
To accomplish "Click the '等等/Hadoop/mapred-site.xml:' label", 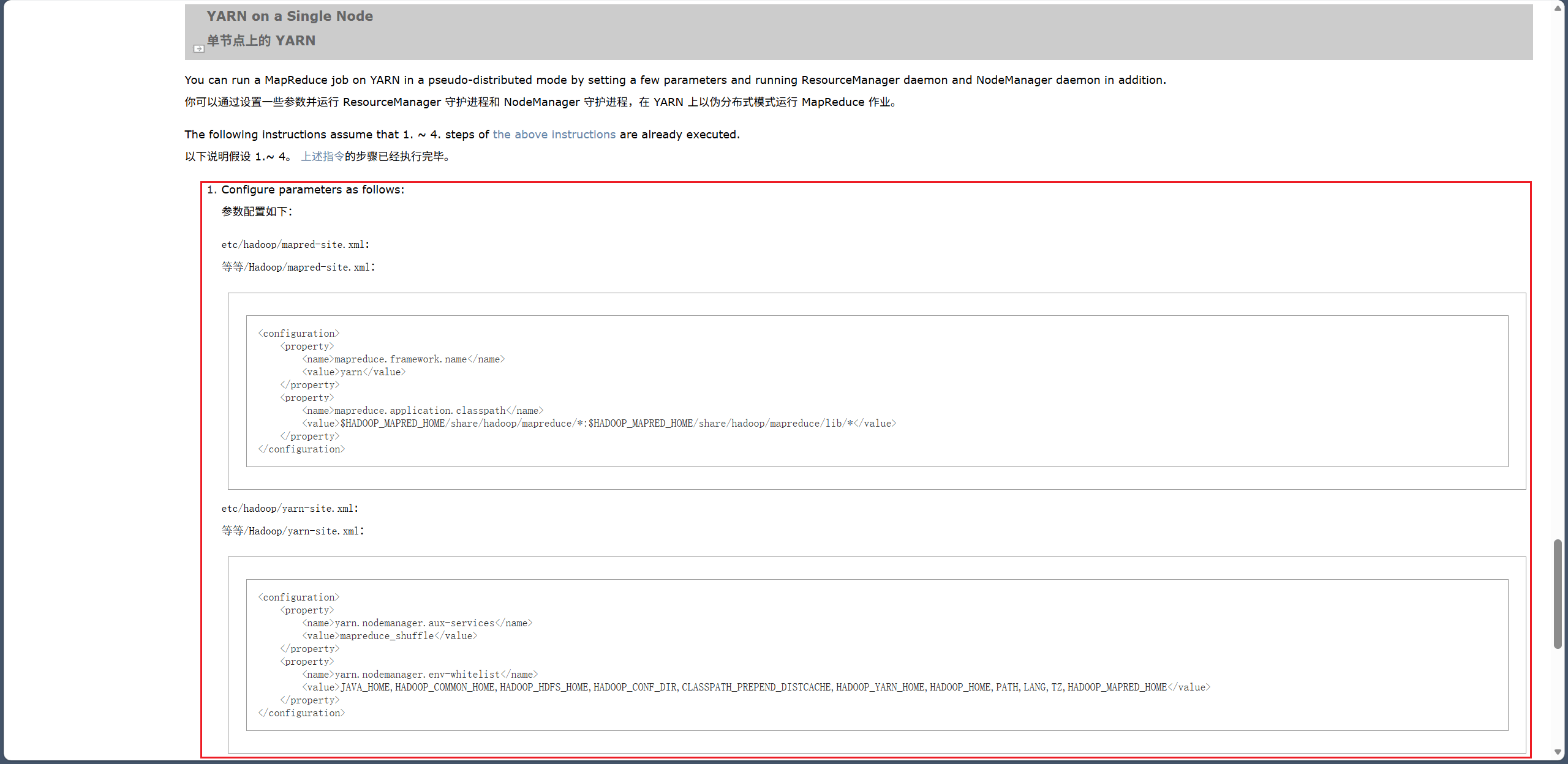I will pyautogui.click(x=298, y=268).
